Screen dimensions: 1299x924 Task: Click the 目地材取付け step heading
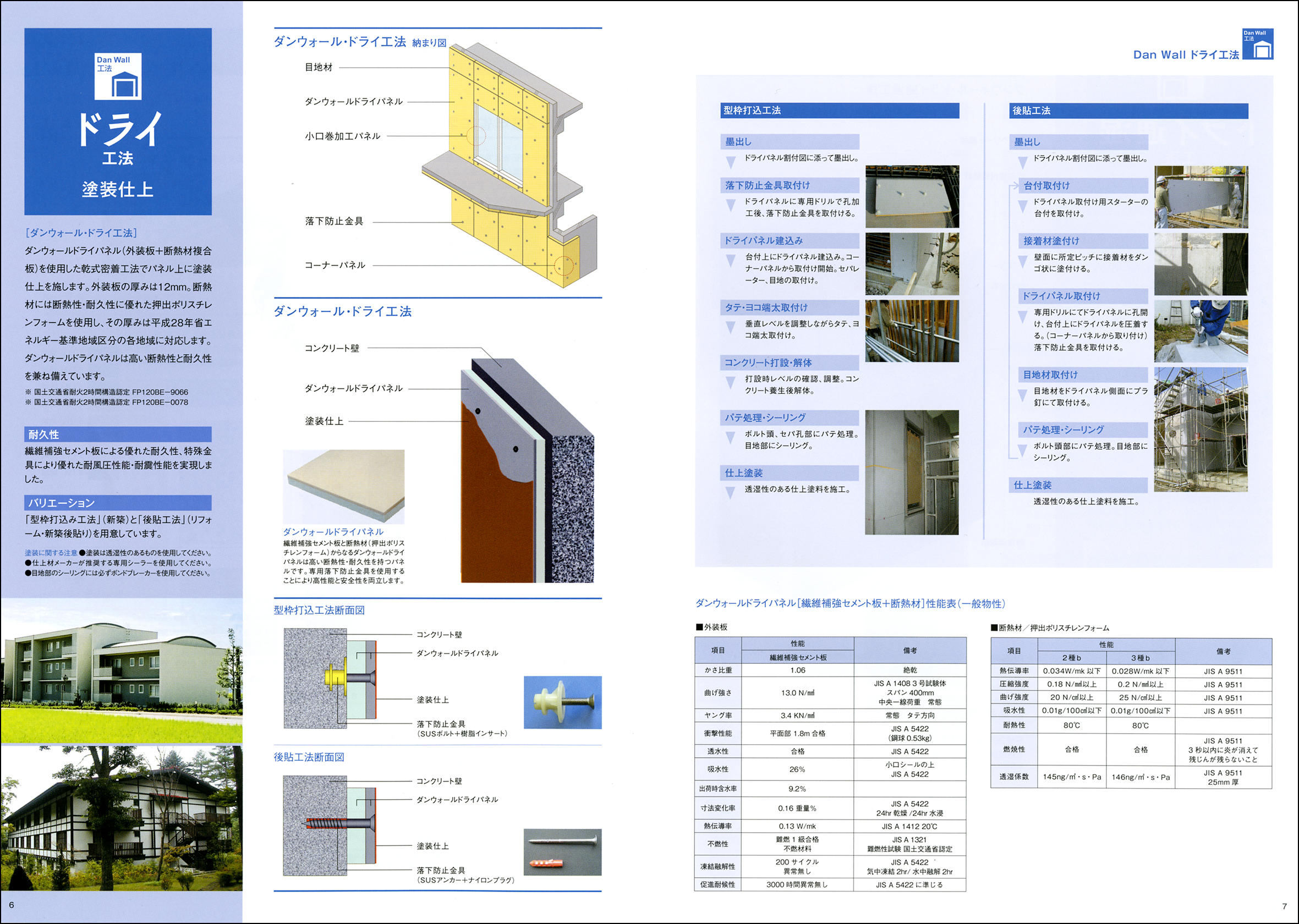click(1084, 375)
